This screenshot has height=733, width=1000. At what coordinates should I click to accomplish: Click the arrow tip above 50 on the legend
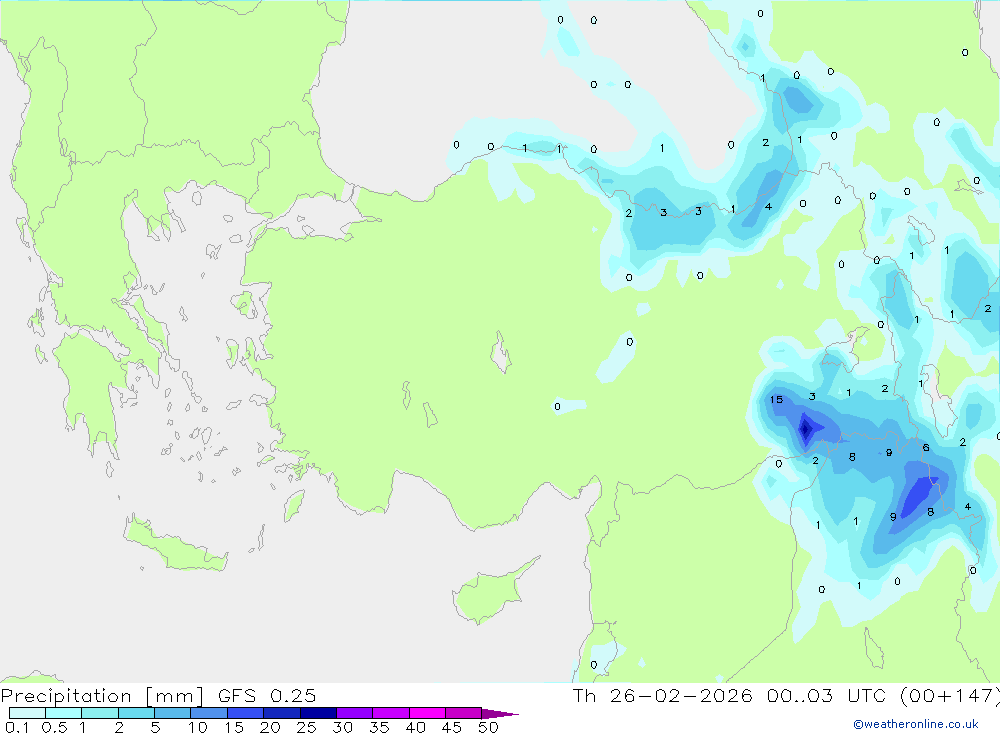pyautogui.click(x=501, y=713)
